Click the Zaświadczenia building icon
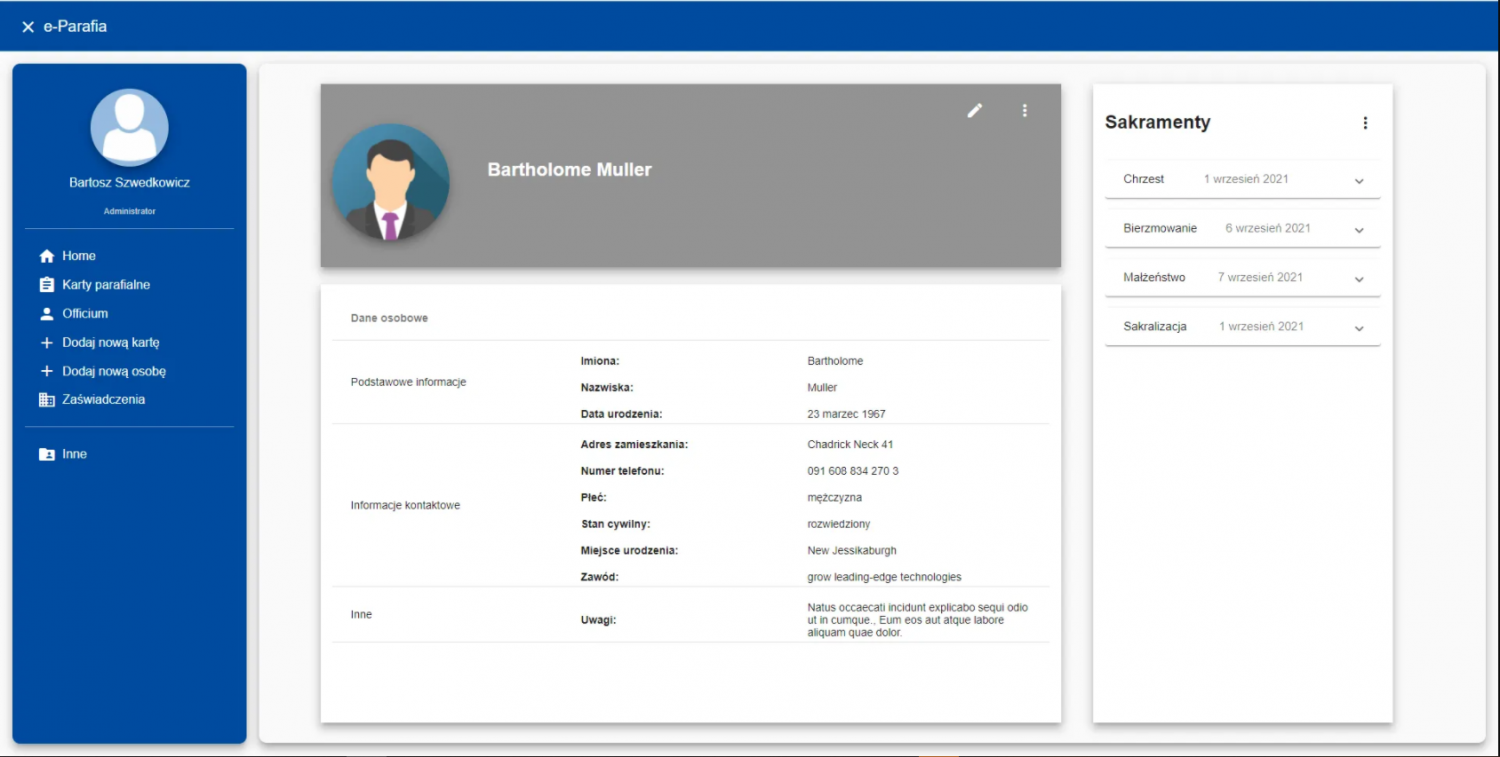 [46, 400]
